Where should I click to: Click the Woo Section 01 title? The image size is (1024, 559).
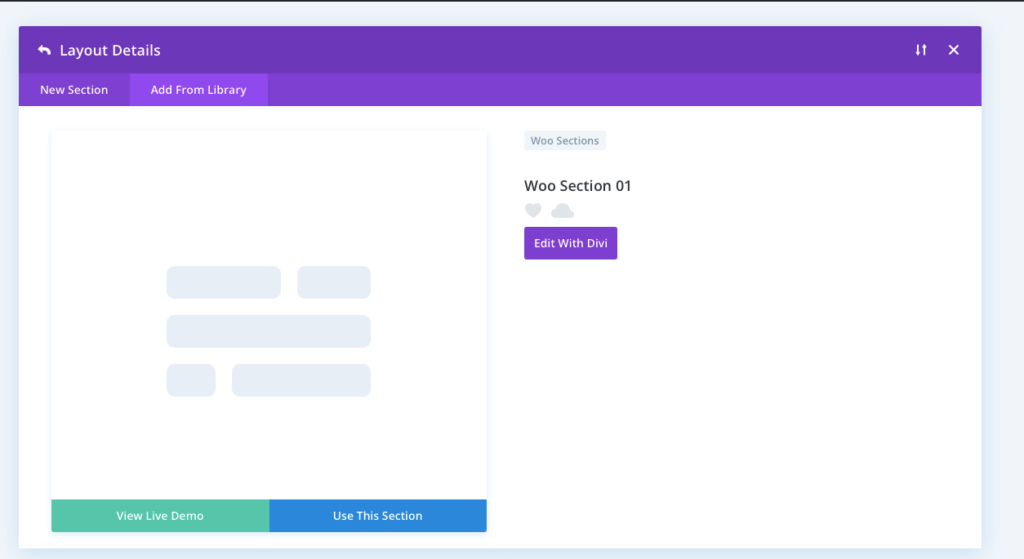[x=577, y=185]
